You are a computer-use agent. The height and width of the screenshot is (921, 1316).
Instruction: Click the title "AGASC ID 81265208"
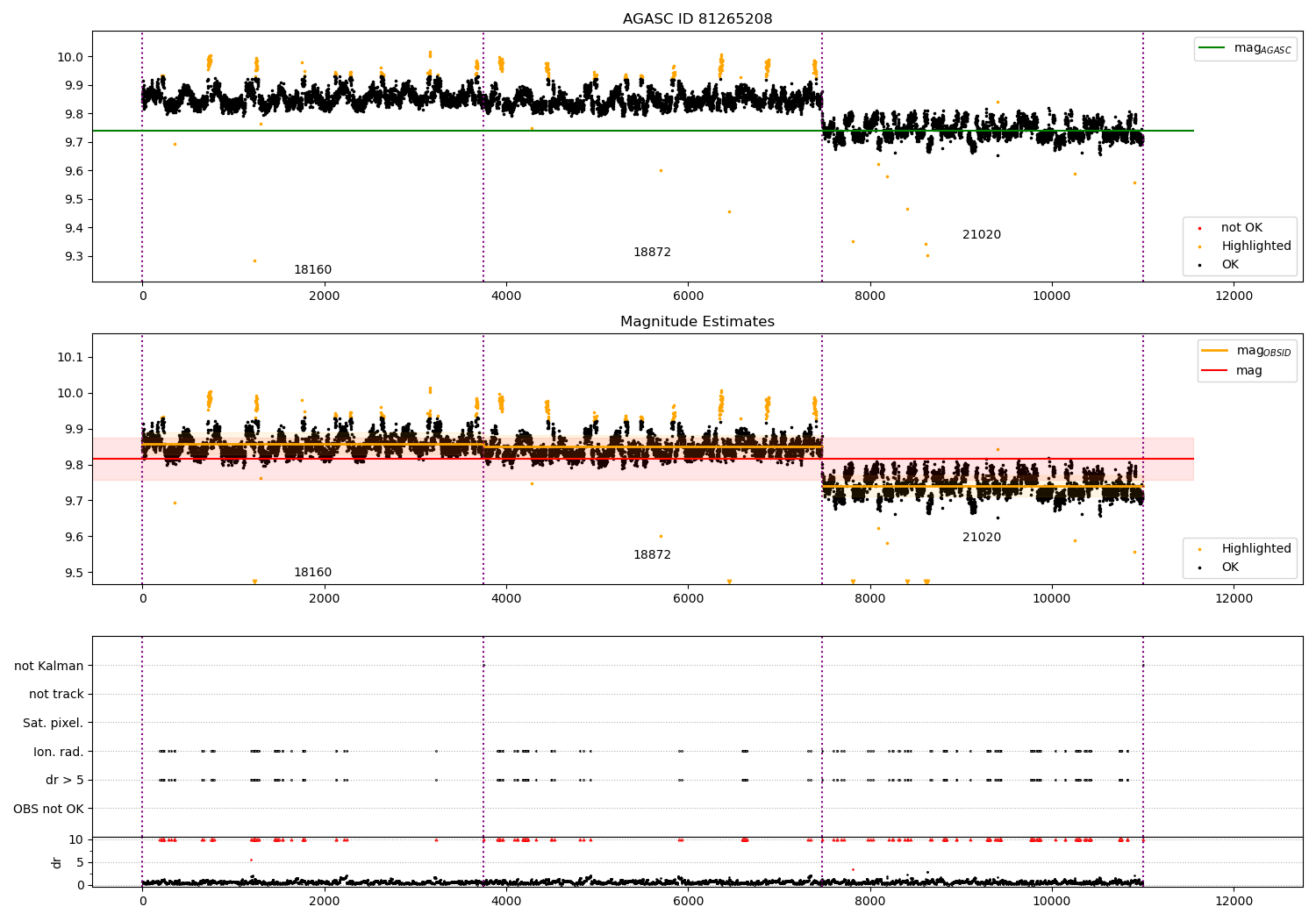tap(697, 19)
